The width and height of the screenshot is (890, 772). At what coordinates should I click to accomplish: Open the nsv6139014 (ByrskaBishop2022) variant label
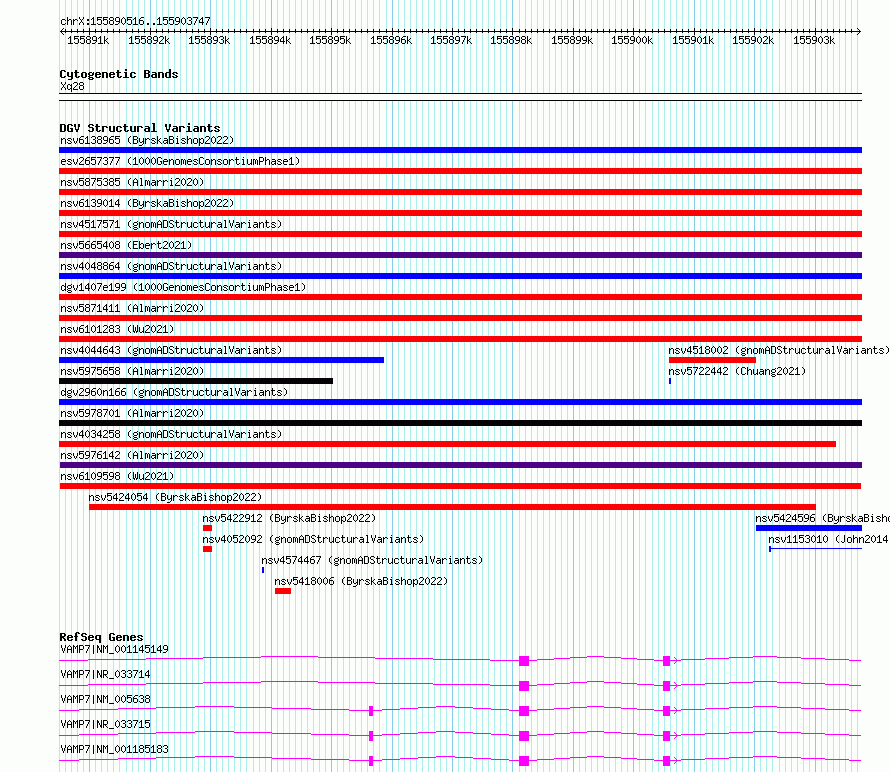point(147,203)
